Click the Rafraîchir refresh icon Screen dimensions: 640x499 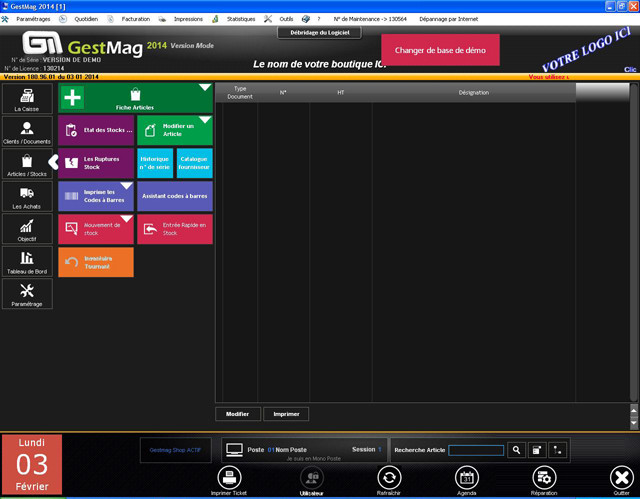tap(389, 479)
